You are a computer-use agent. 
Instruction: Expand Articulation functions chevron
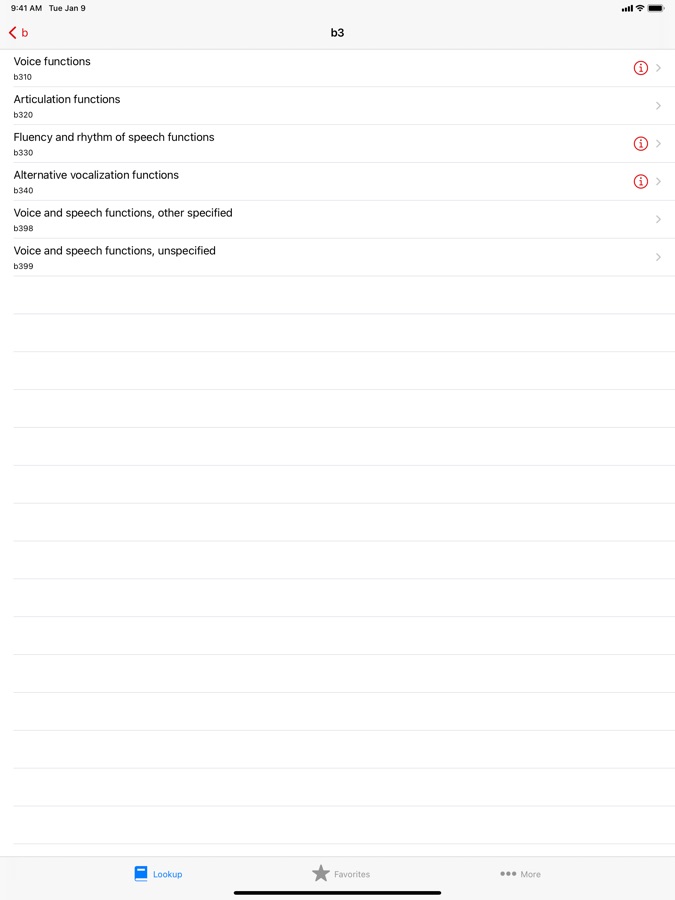click(659, 106)
